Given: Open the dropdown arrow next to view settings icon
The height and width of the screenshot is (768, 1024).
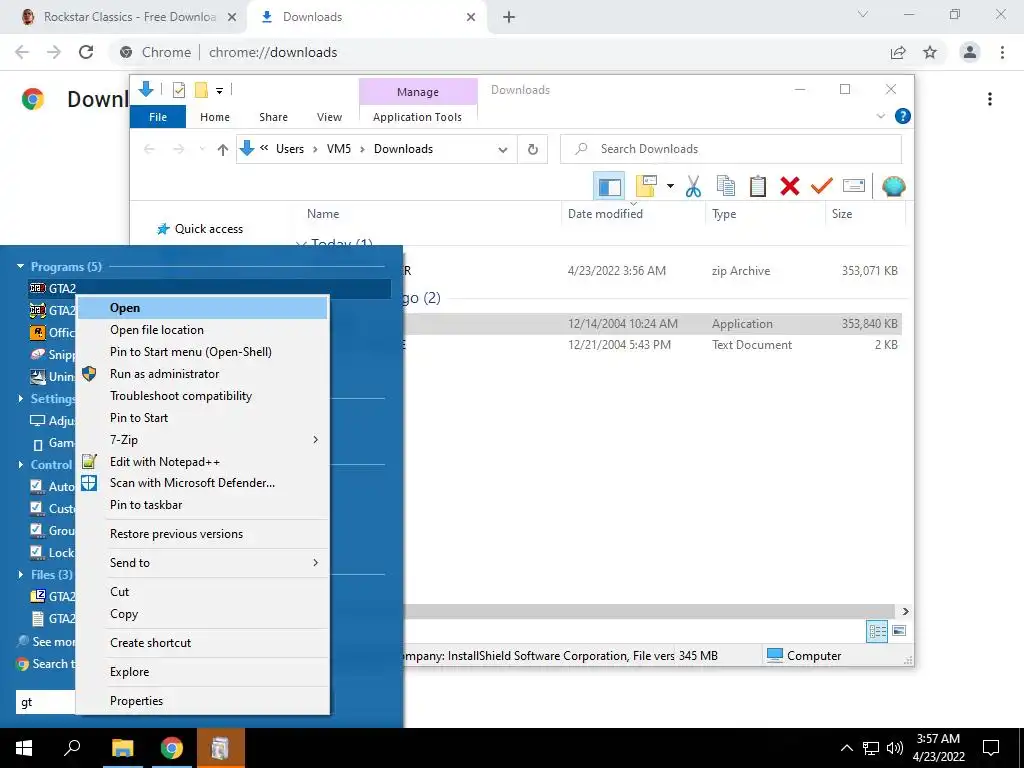Looking at the screenshot, I should [670, 186].
